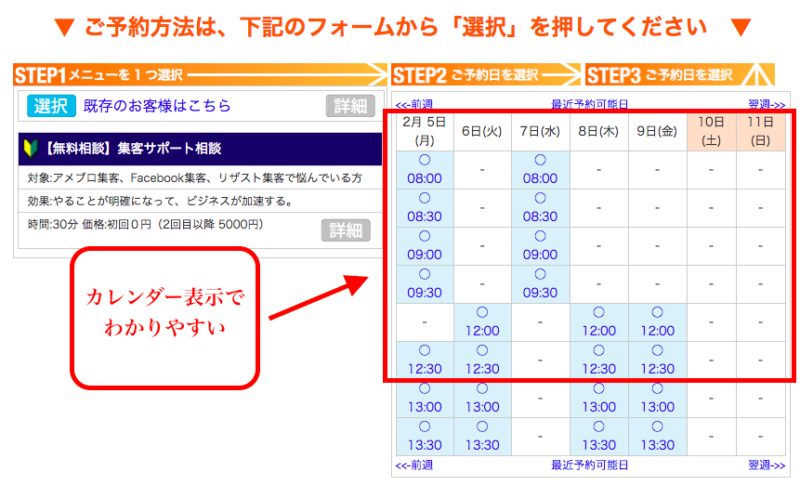The image size is (800, 485).
Task: Click the 【無料相談】集客サポート相談 menu title
Action: tap(134, 148)
